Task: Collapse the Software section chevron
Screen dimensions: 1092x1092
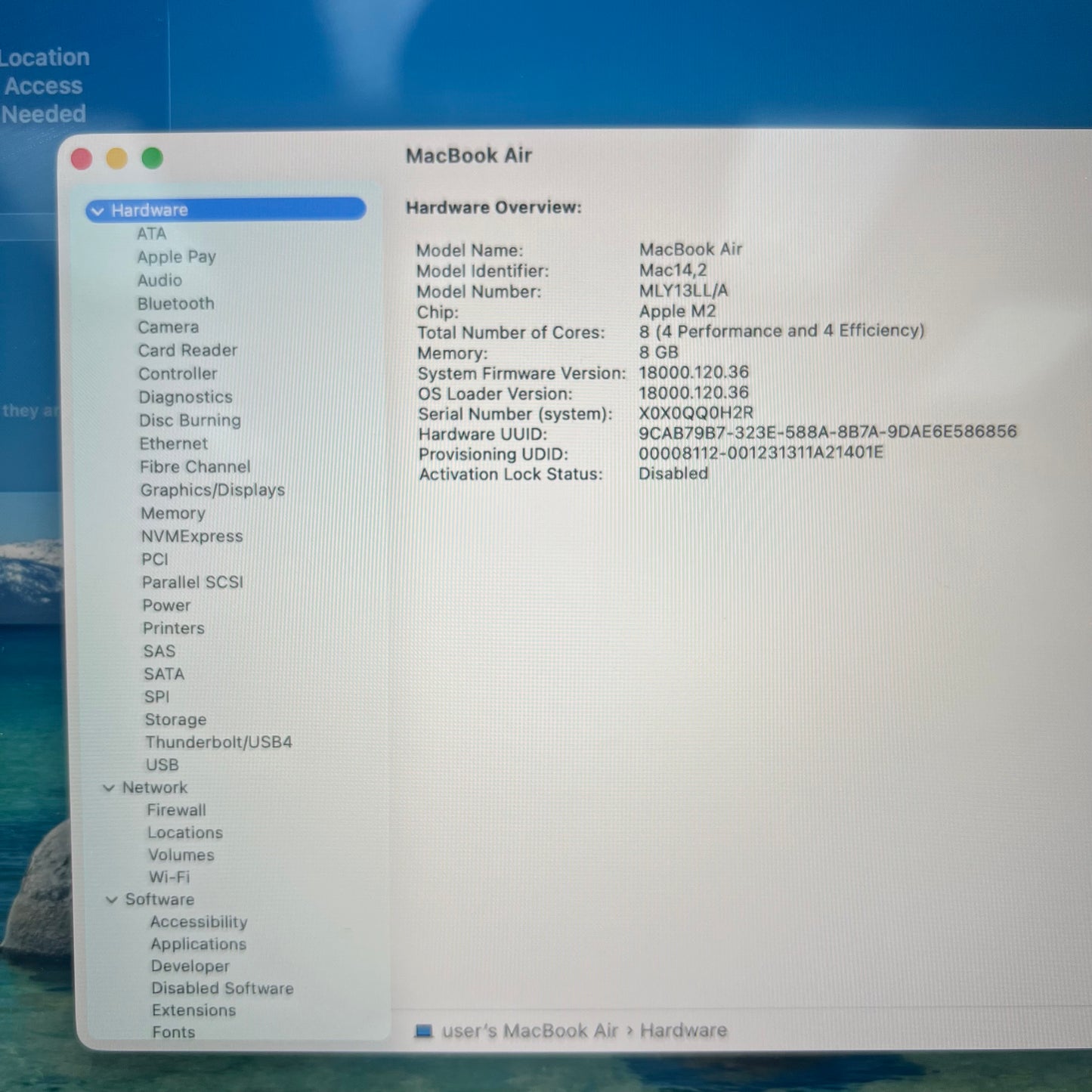Action: (112, 900)
